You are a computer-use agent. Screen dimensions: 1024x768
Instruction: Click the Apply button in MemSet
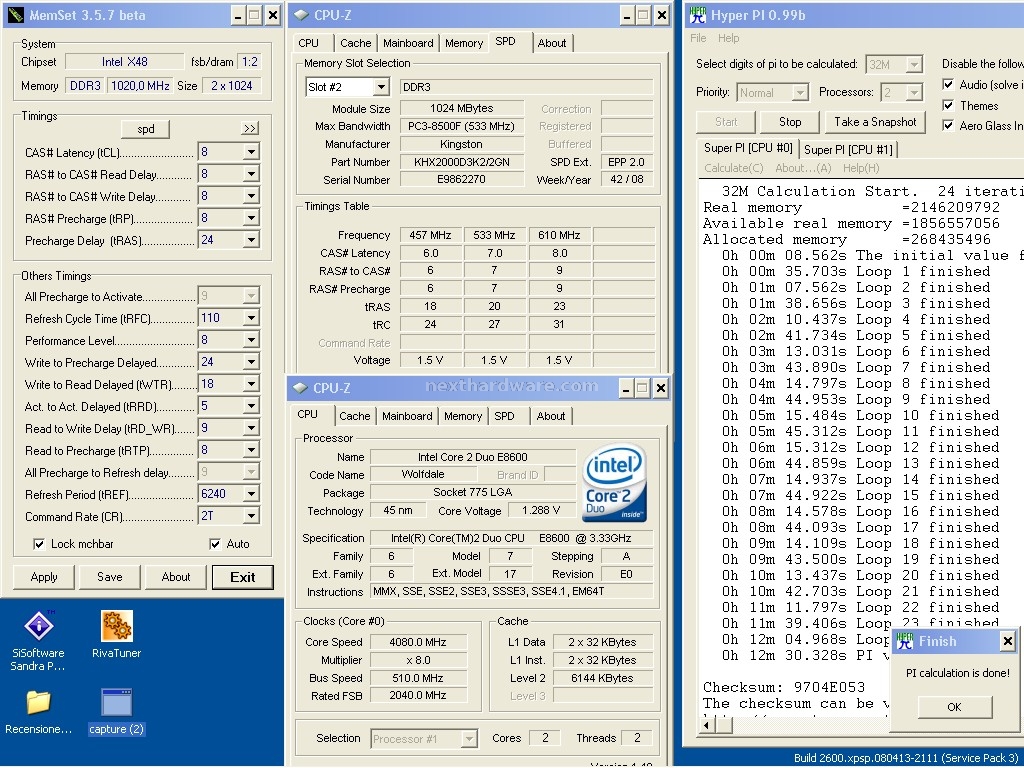click(44, 577)
